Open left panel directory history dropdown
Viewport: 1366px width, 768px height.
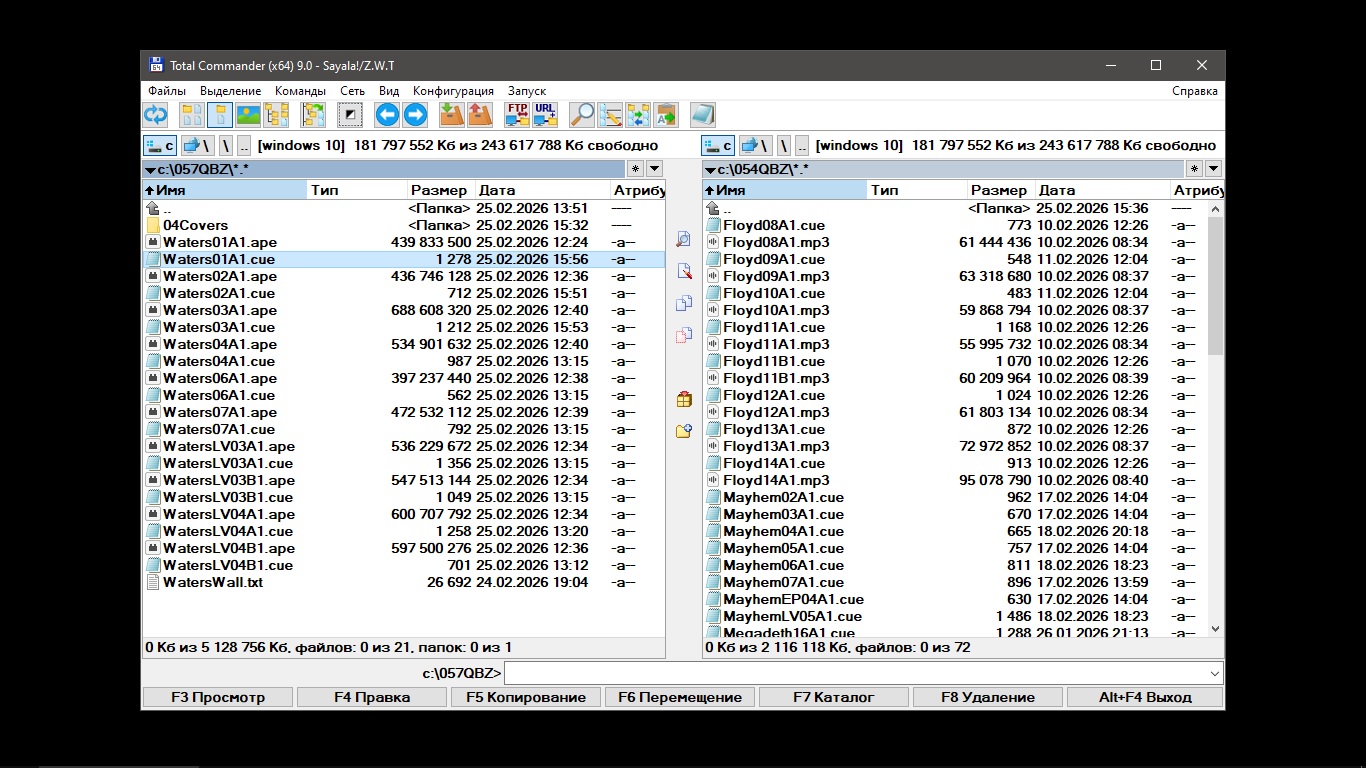coord(654,169)
